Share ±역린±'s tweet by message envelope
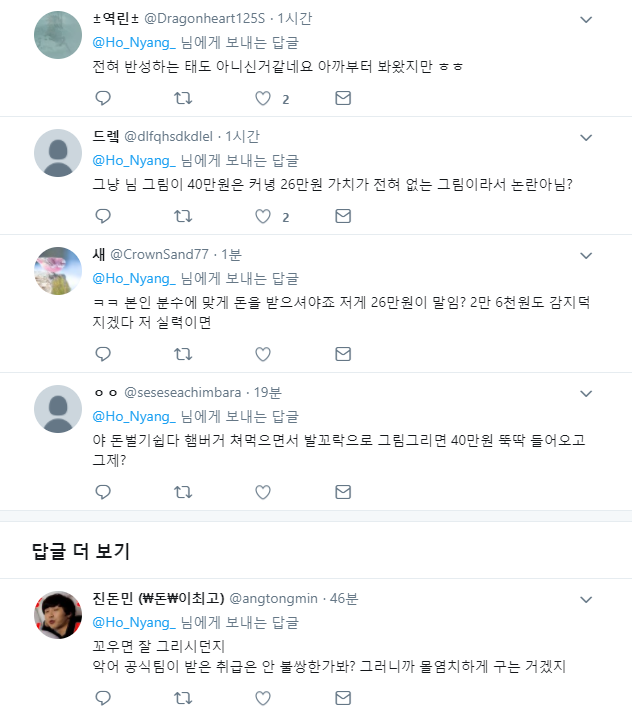The width and height of the screenshot is (632, 713). (342, 98)
